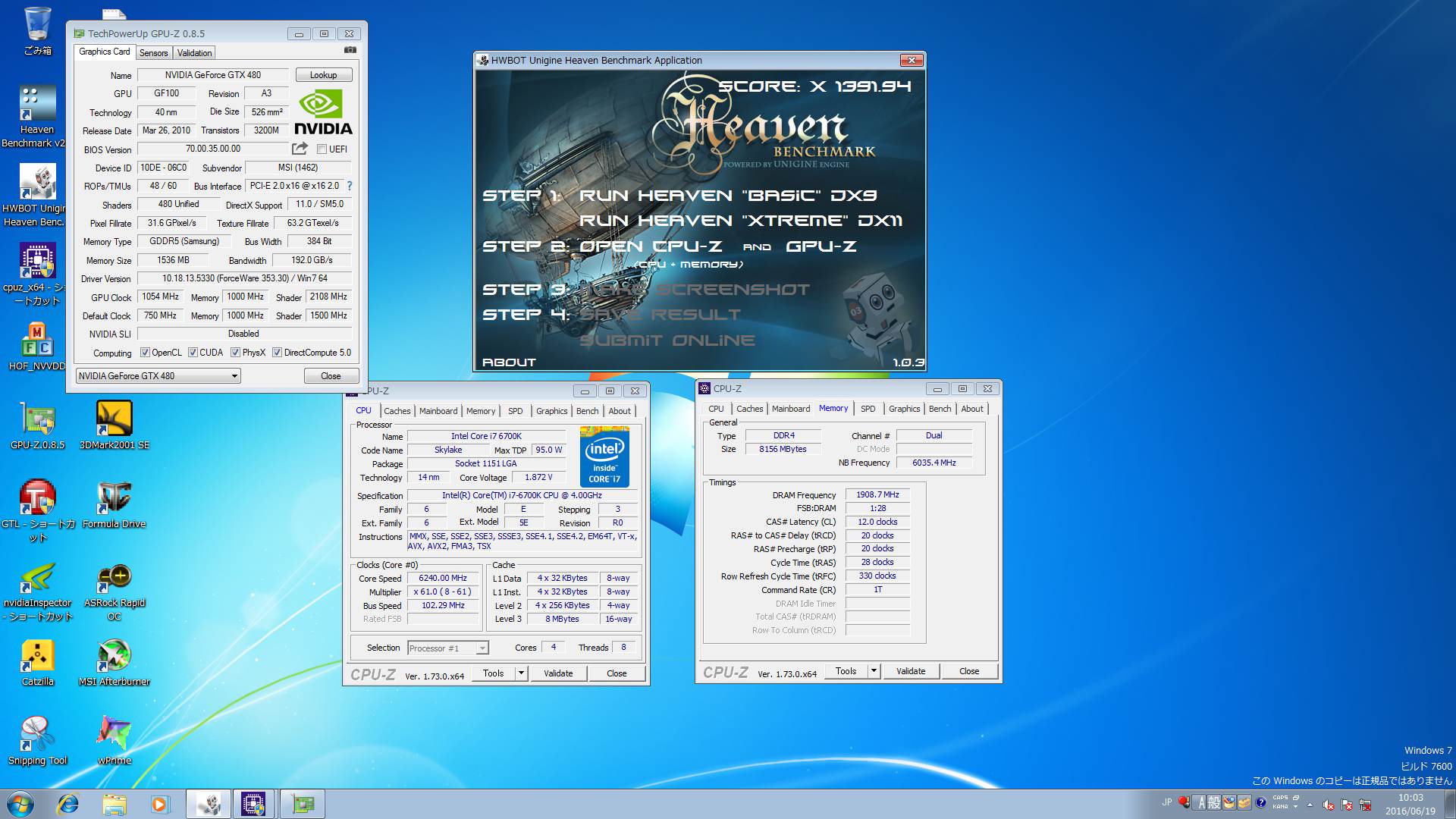Switch to Sensors tab in GPU-Z
The height and width of the screenshot is (819, 1456).
(x=153, y=53)
